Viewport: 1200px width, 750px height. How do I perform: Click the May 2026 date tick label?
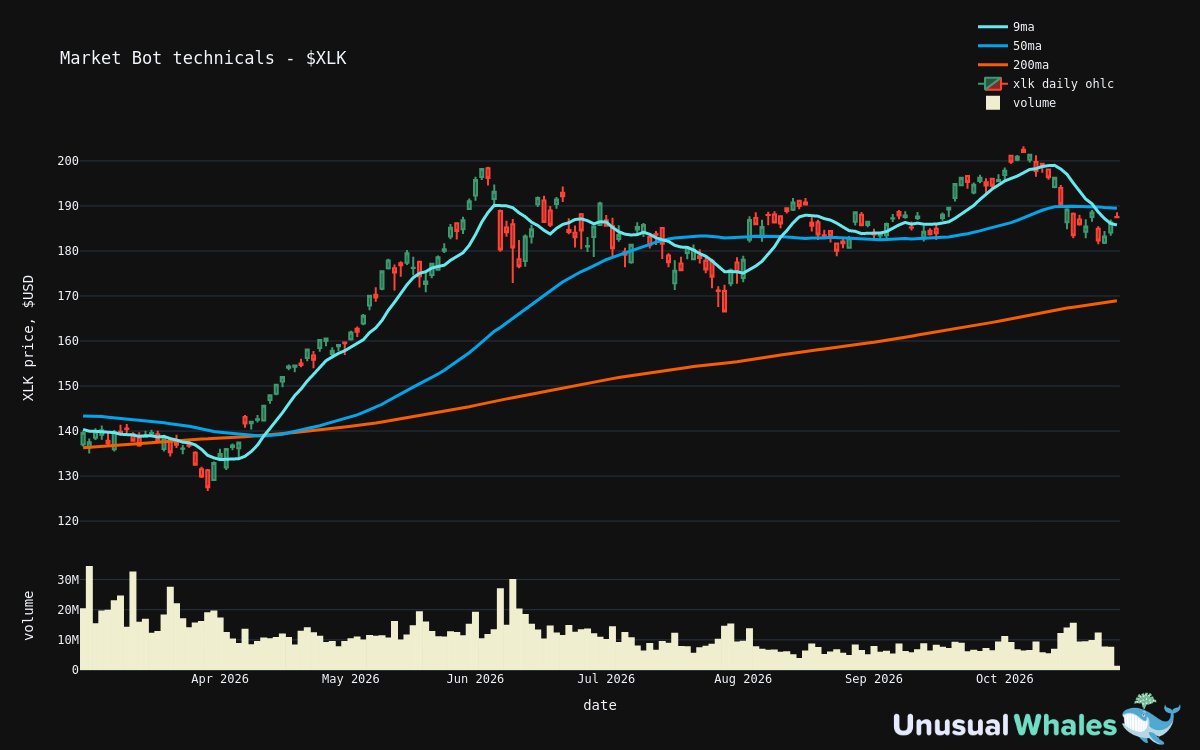click(x=351, y=679)
